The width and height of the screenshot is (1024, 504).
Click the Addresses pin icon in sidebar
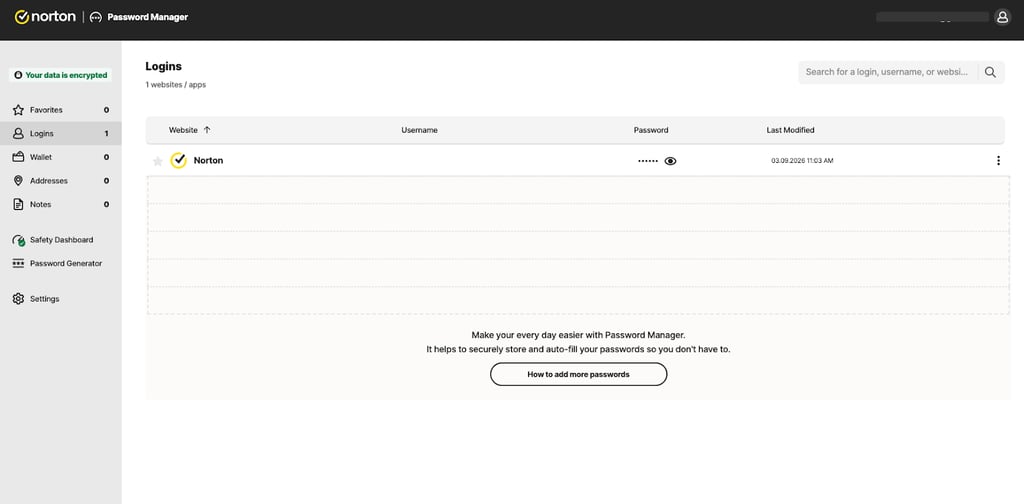coord(18,181)
